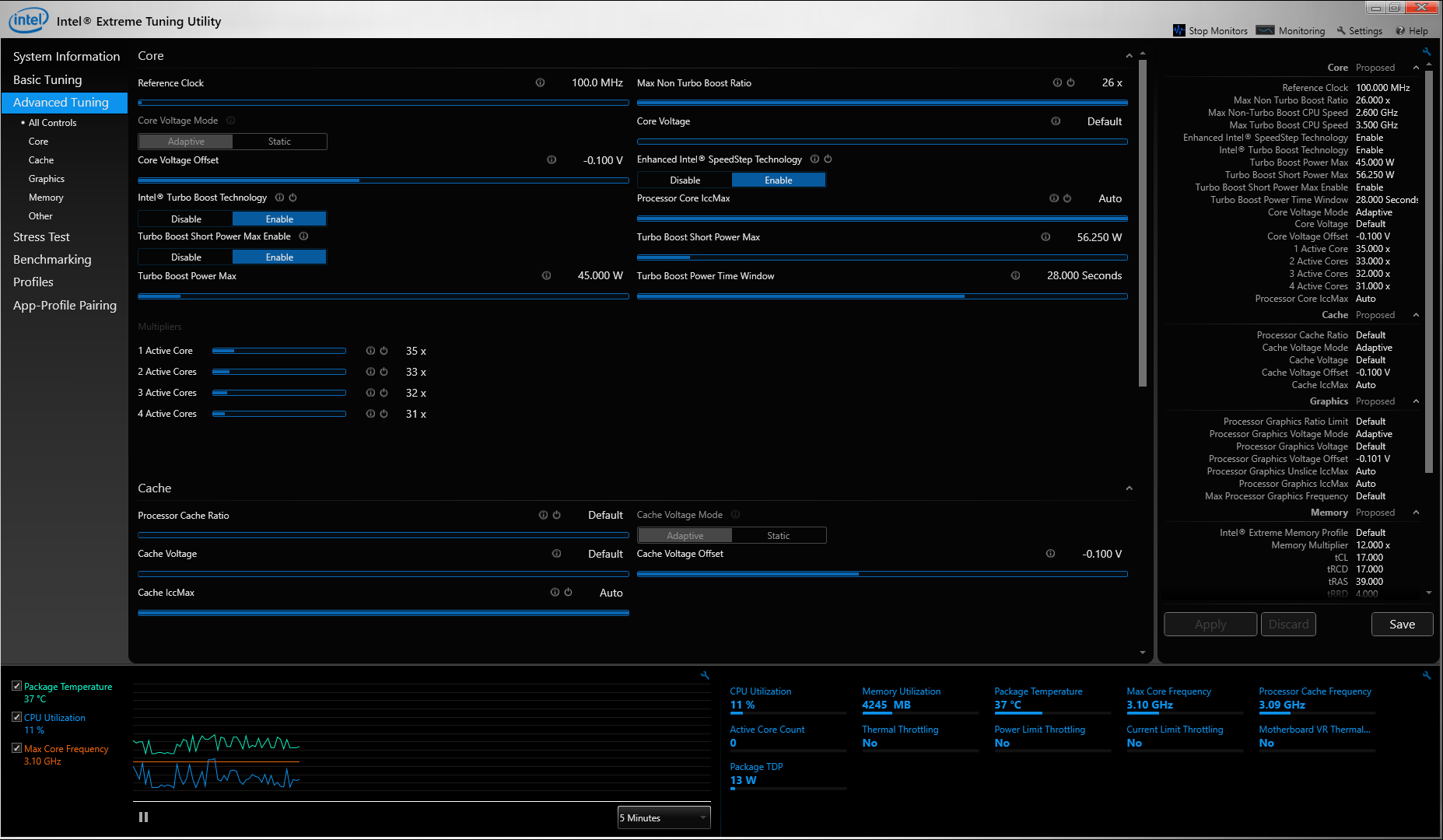Viewport: 1443px width, 840px height.
Task: Collapse Cache group in Proposed panel
Action: point(1416,315)
